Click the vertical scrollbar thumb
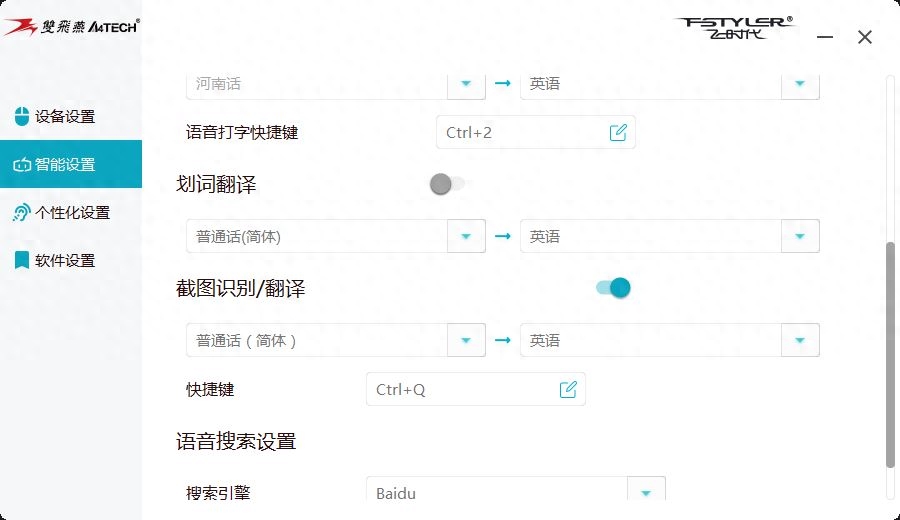The height and width of the screenshot is (520, 900). (890, 355)
